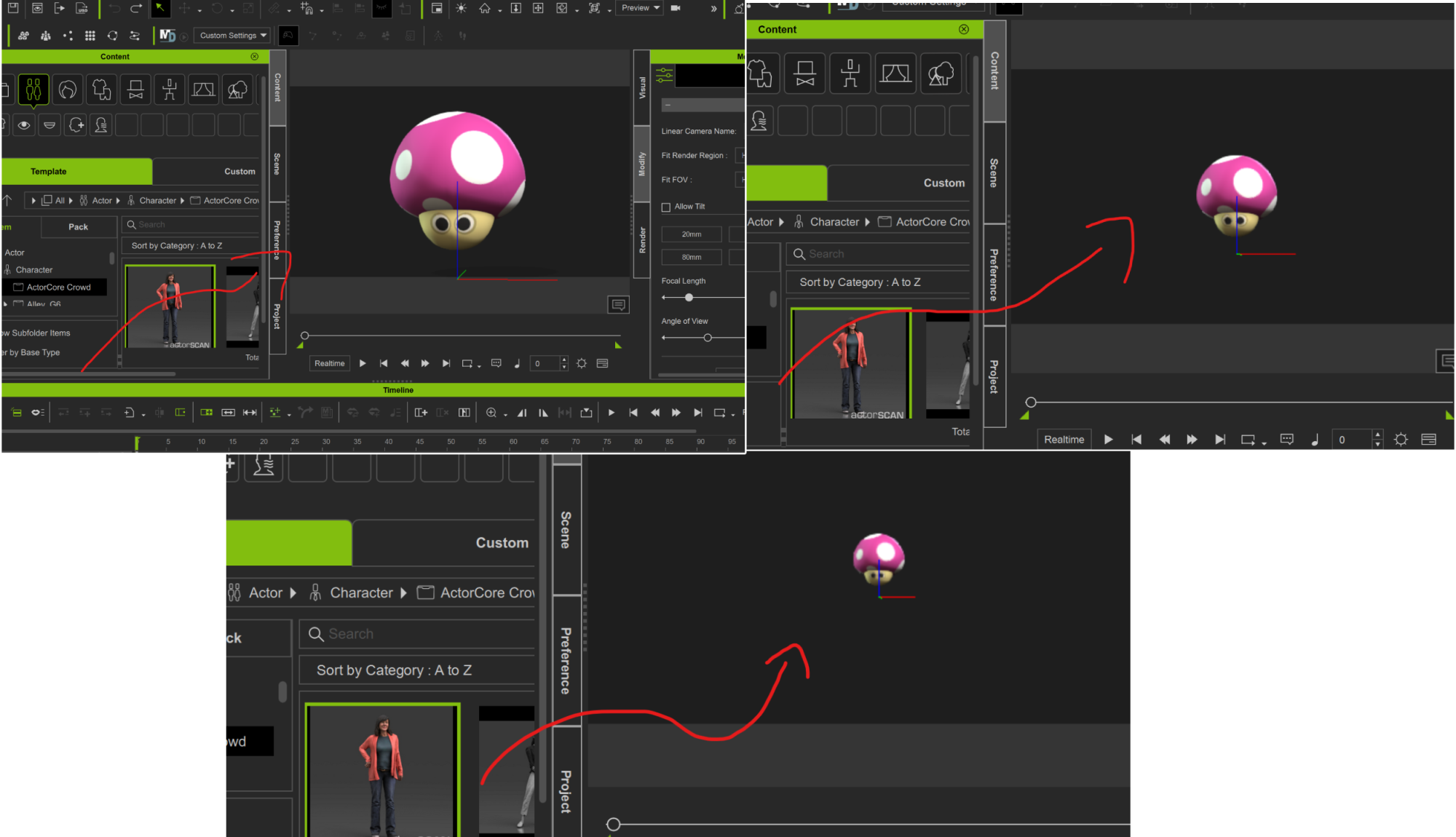
Task: Open the Custom Settings dropdown
Action: point(233,35)
